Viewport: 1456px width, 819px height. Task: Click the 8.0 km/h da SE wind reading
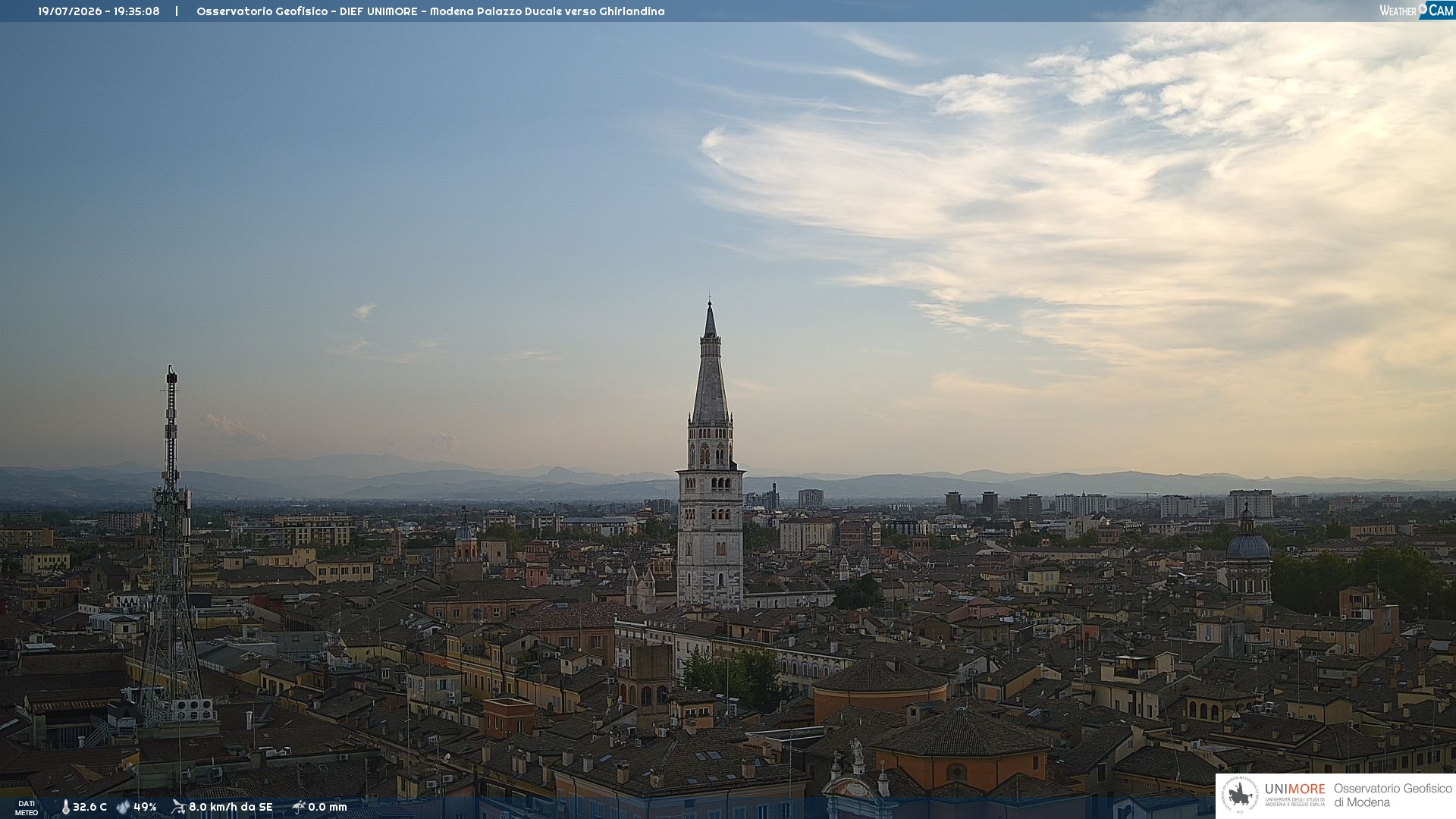pos(231,807)
